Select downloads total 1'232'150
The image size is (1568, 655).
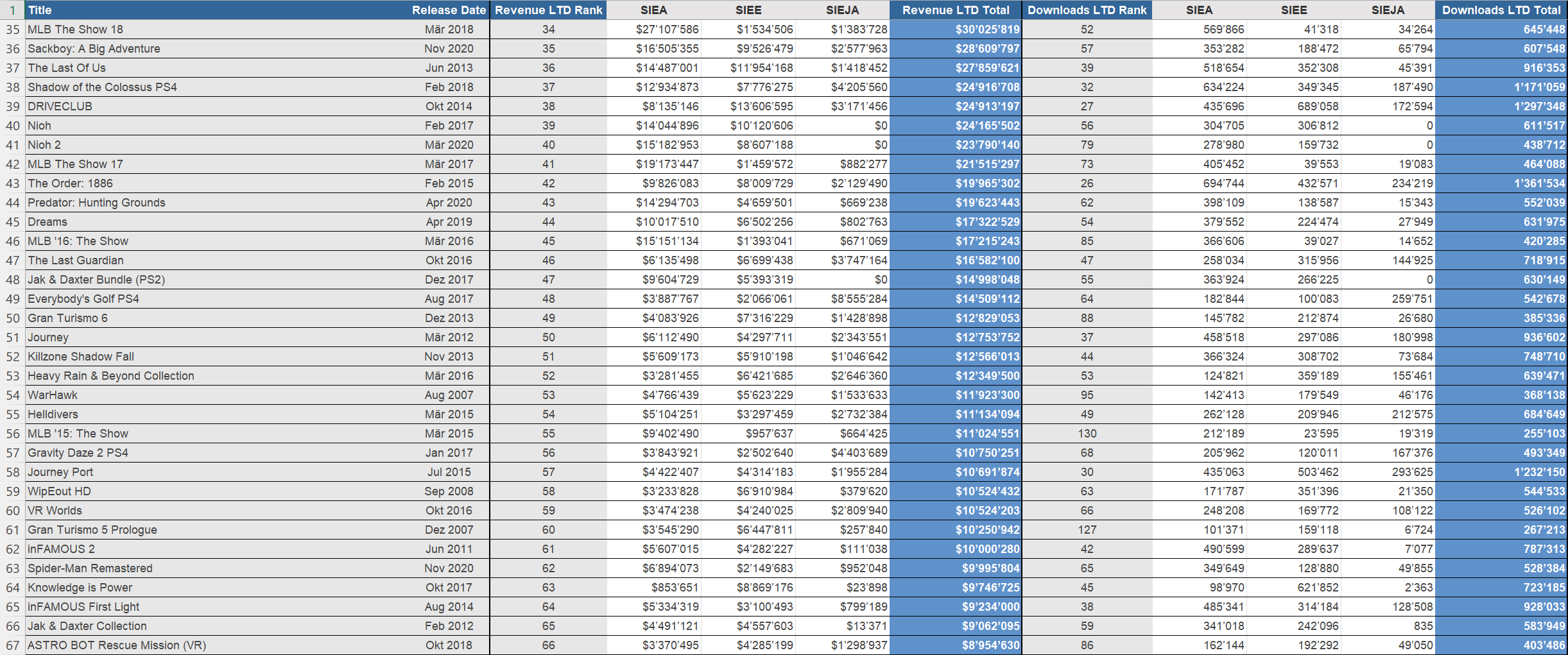click(1501, 472)
